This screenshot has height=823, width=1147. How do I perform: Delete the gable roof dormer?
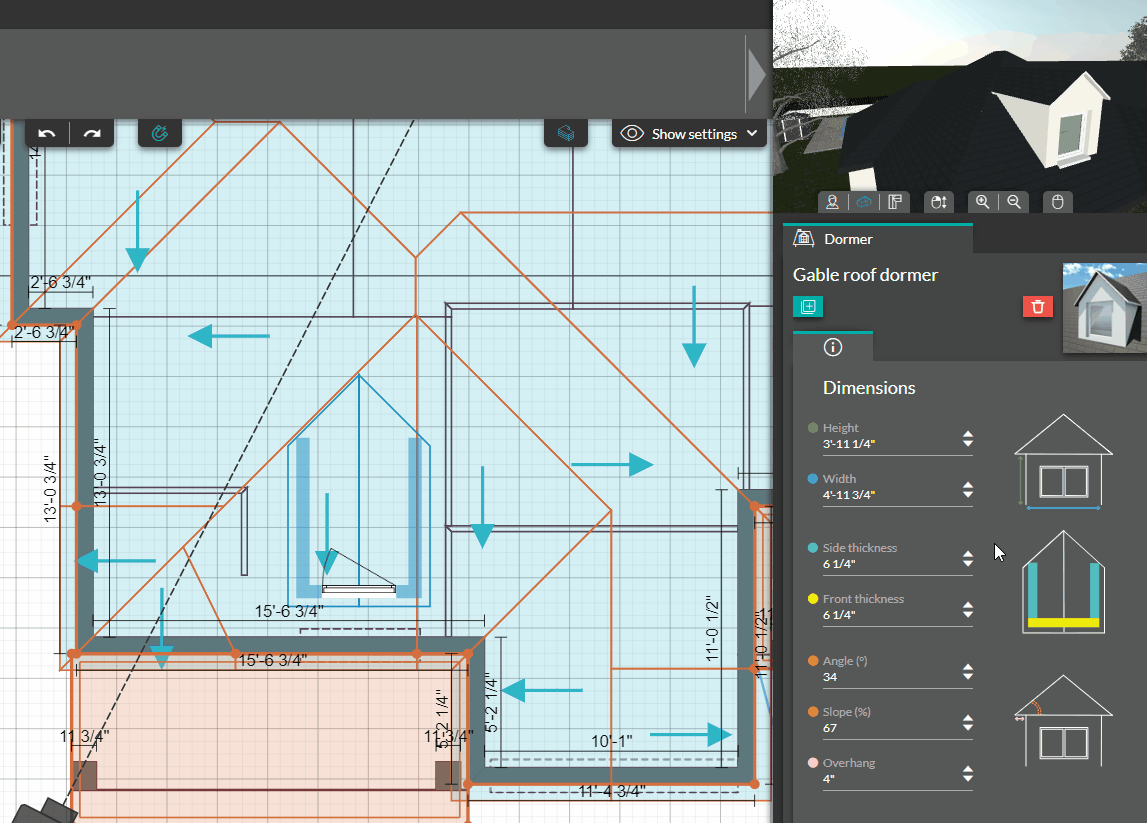tap(1037, 306)
